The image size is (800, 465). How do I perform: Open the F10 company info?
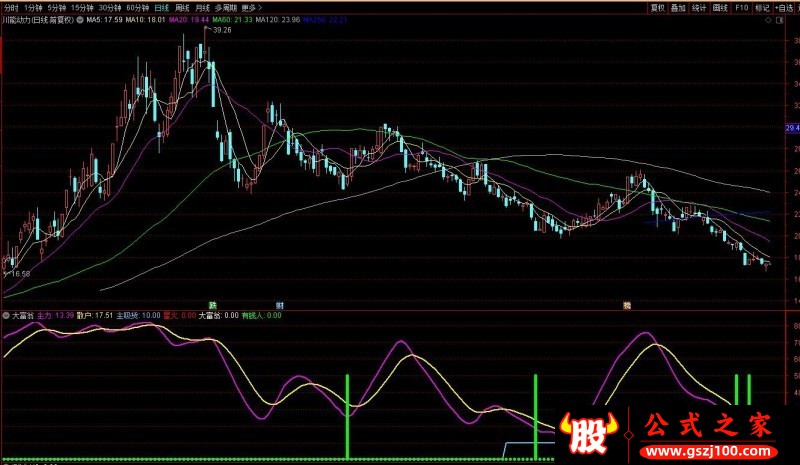pyautogui.click(x=741, y=6)
